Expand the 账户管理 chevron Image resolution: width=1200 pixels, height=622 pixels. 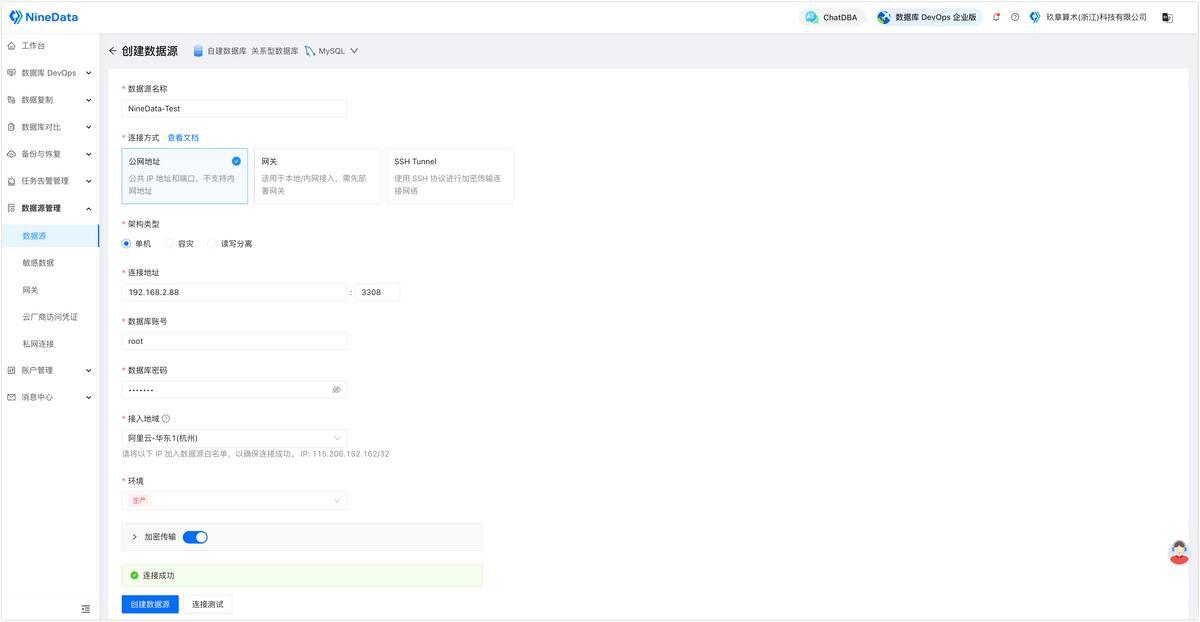pyautogui.click(x=88, y=370)
